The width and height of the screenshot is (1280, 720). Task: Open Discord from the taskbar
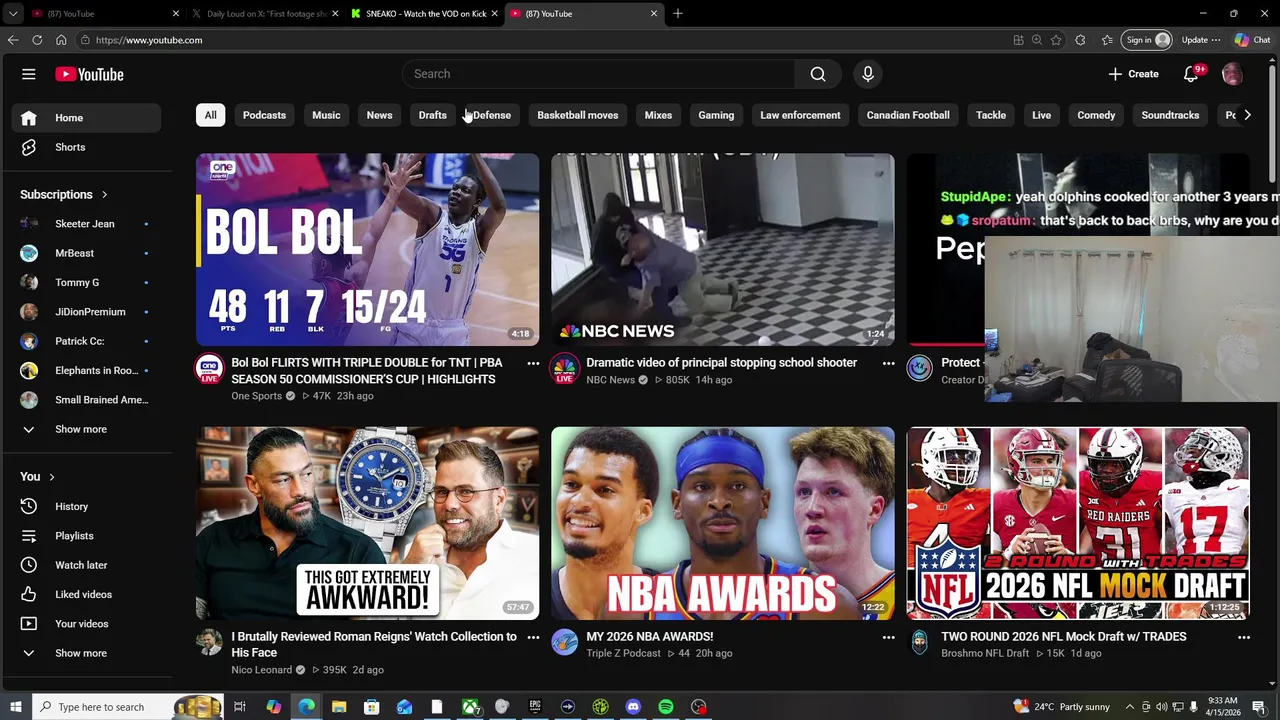click(x=633, y=707)
